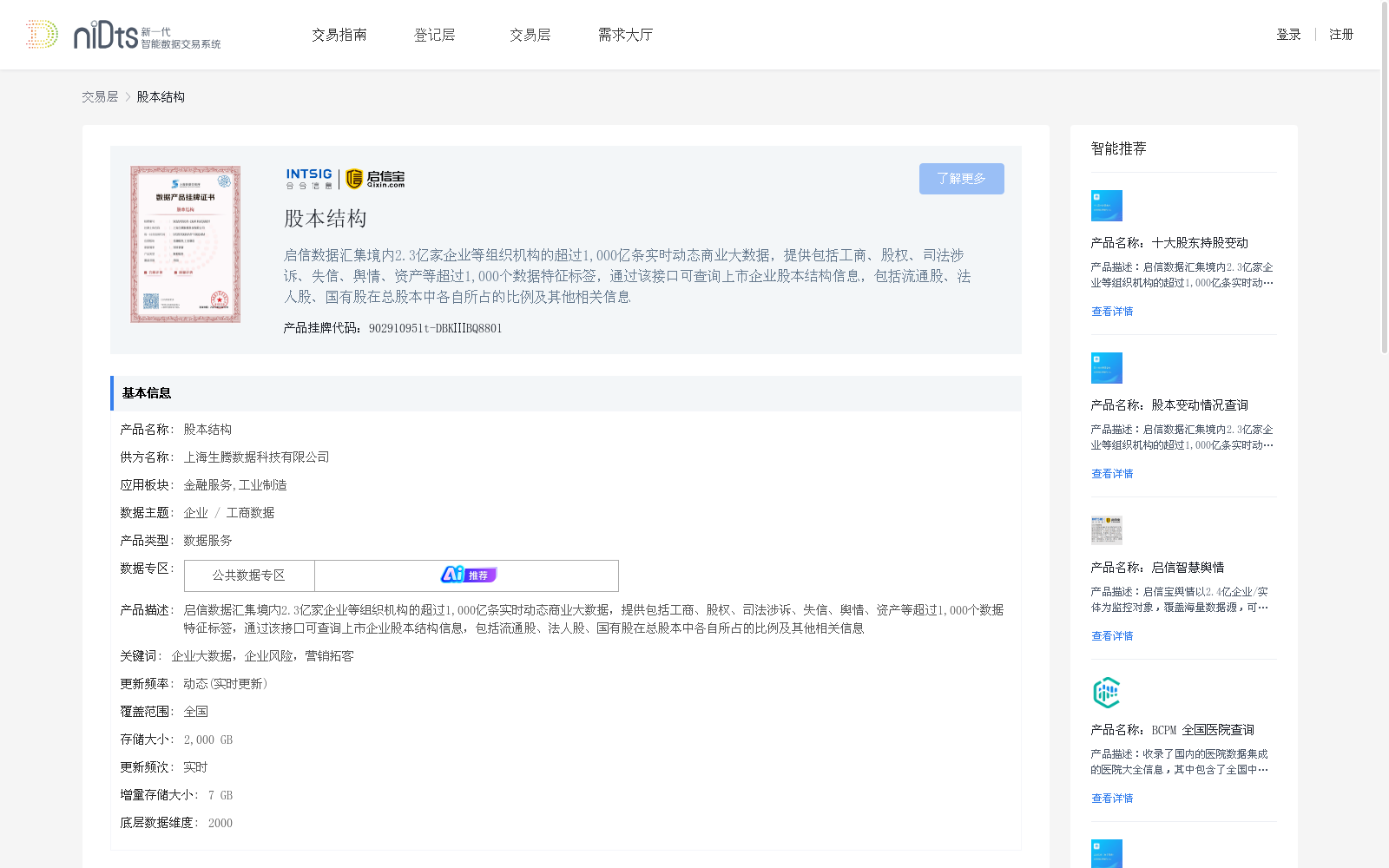Click update frequency 动态(实时更新)
The image size is (1389, 868).
[x=226, y=684]
